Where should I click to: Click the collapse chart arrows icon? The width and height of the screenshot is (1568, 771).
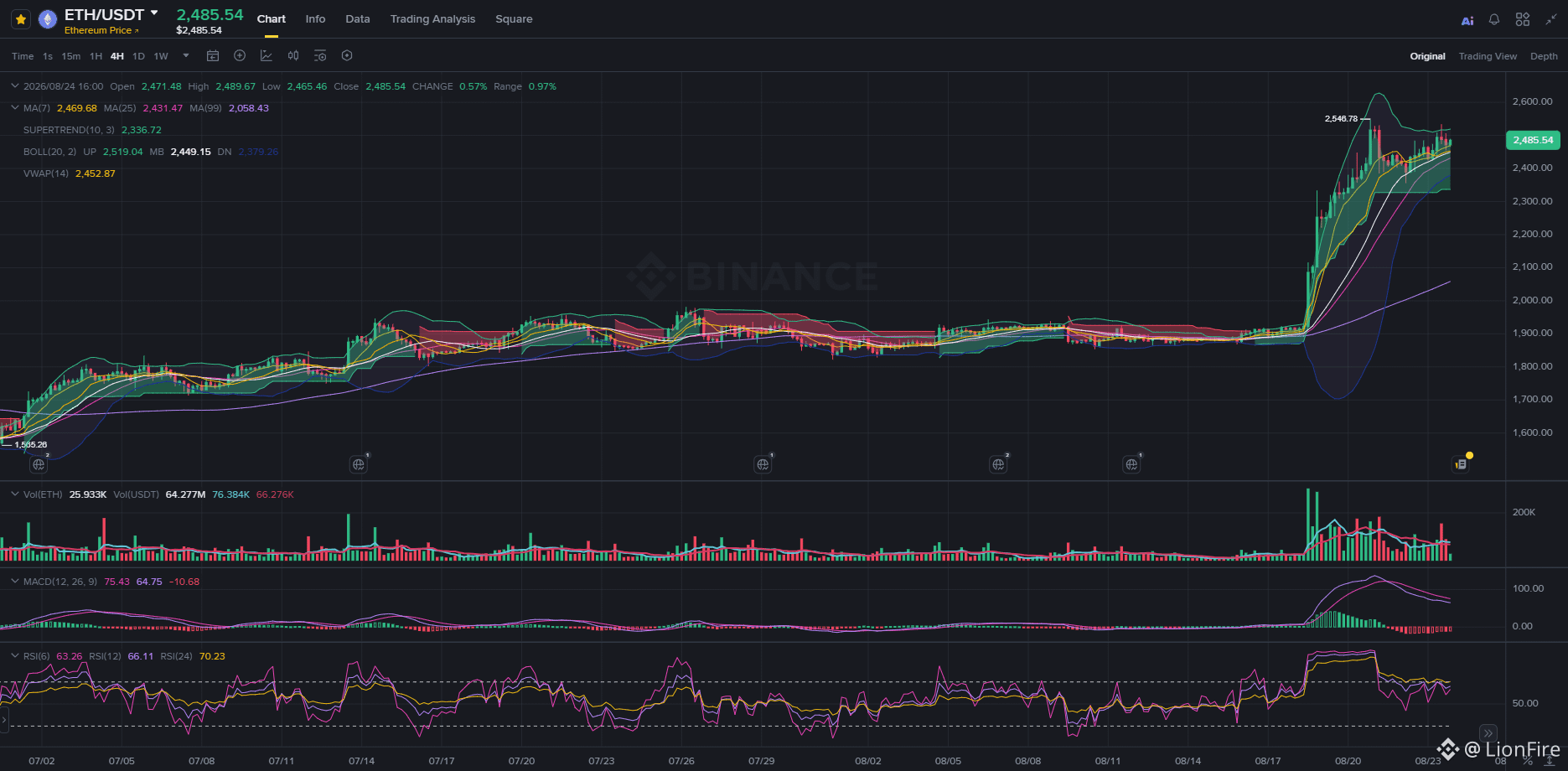[x=1551, y=19]
